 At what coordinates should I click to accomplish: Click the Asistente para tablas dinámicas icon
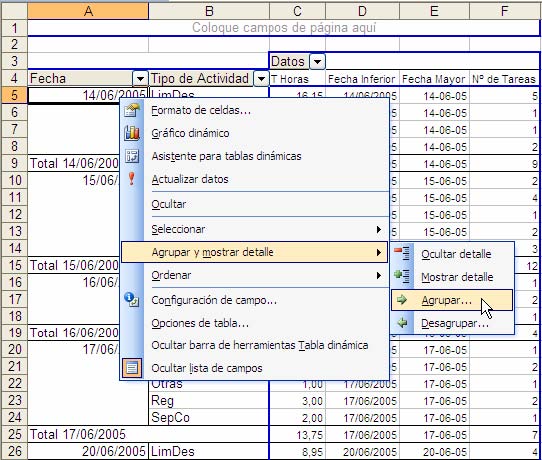[132, 156]
